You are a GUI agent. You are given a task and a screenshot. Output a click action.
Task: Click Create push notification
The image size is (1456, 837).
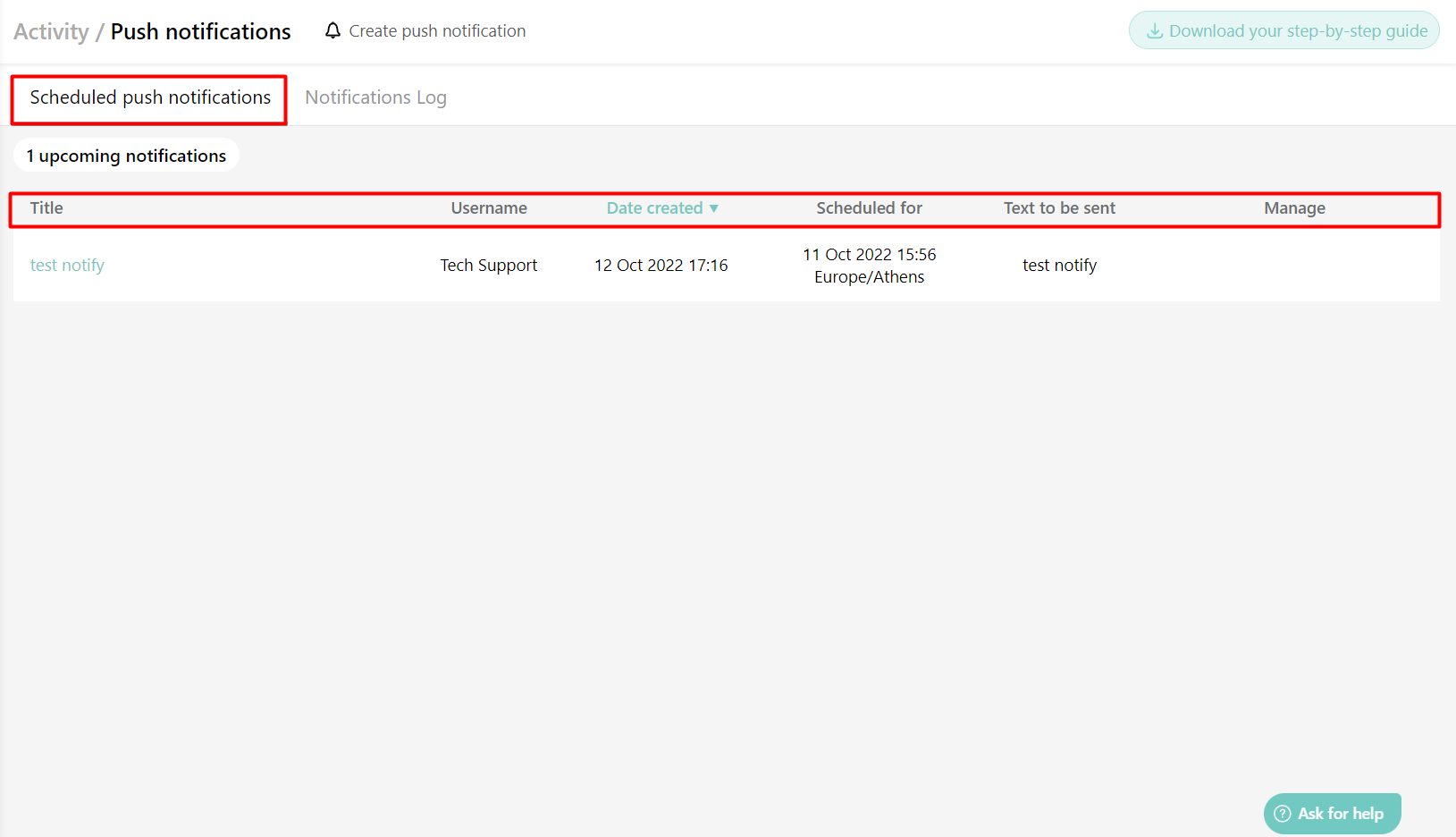coord(437,30)
